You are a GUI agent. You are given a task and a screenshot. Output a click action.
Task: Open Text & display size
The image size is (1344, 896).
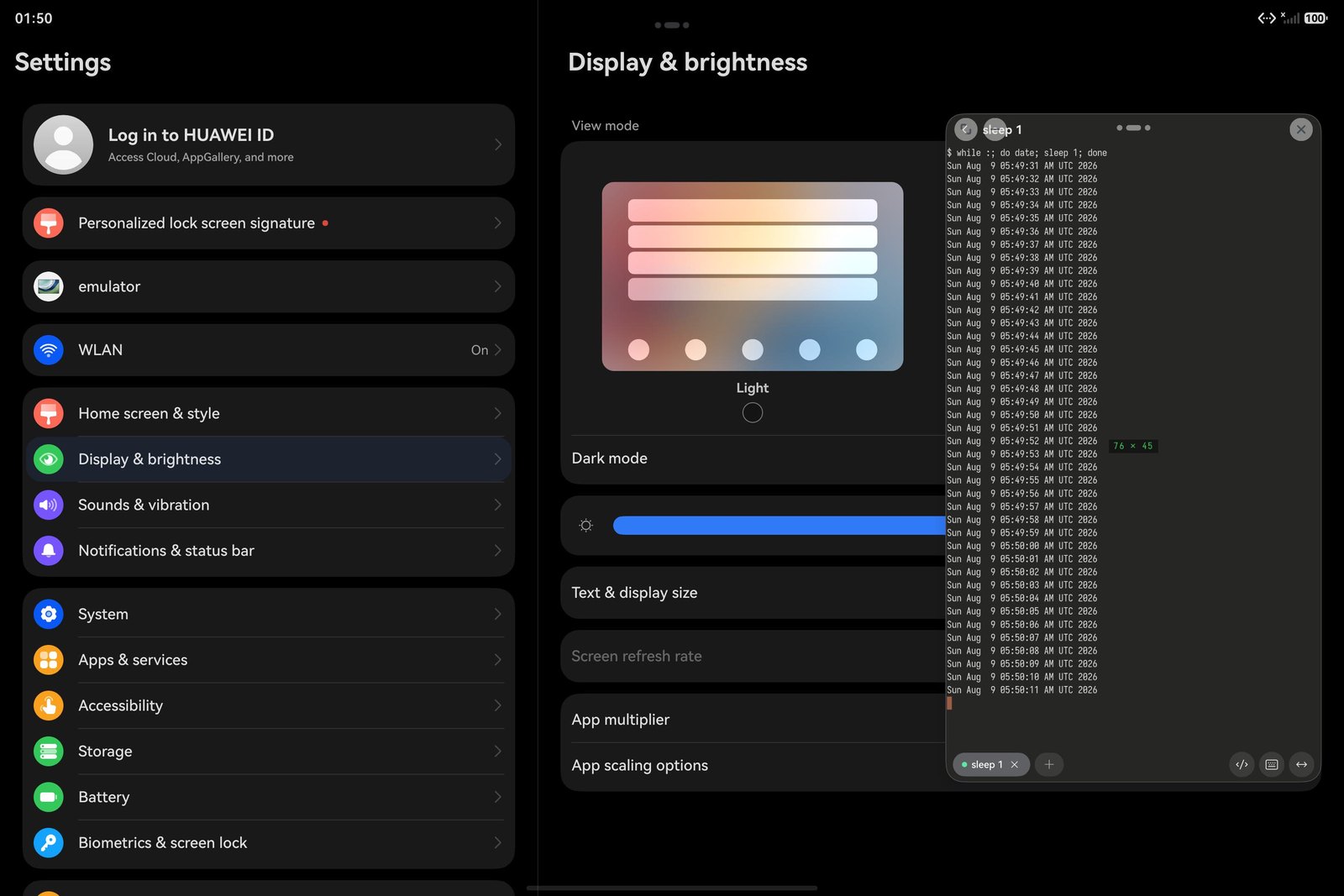click(753, 593)
